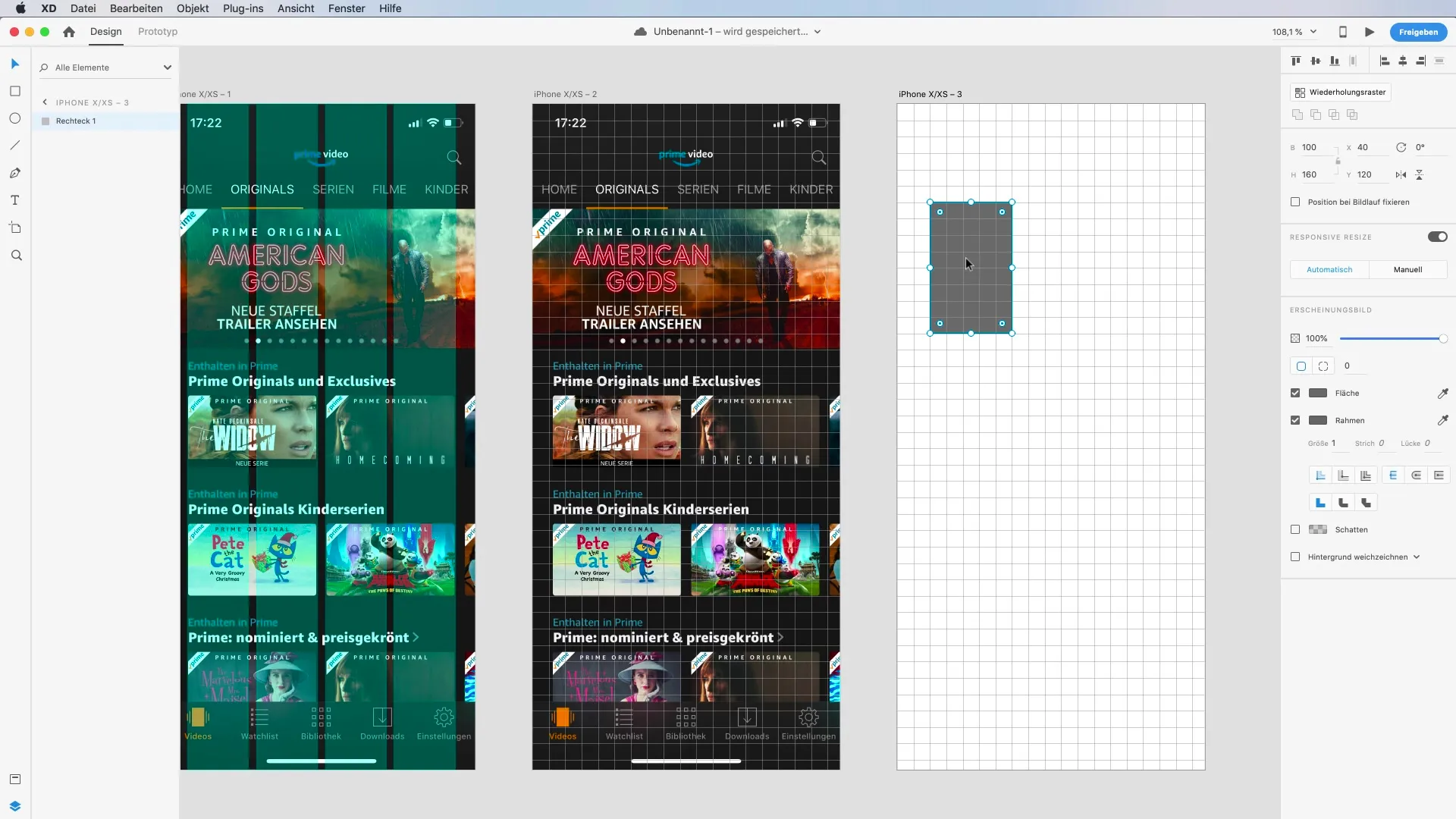The image size is (1456, 819).
Task: Toggle the width-height aspect ratio lock
Action: click(x=1338, y=161)
